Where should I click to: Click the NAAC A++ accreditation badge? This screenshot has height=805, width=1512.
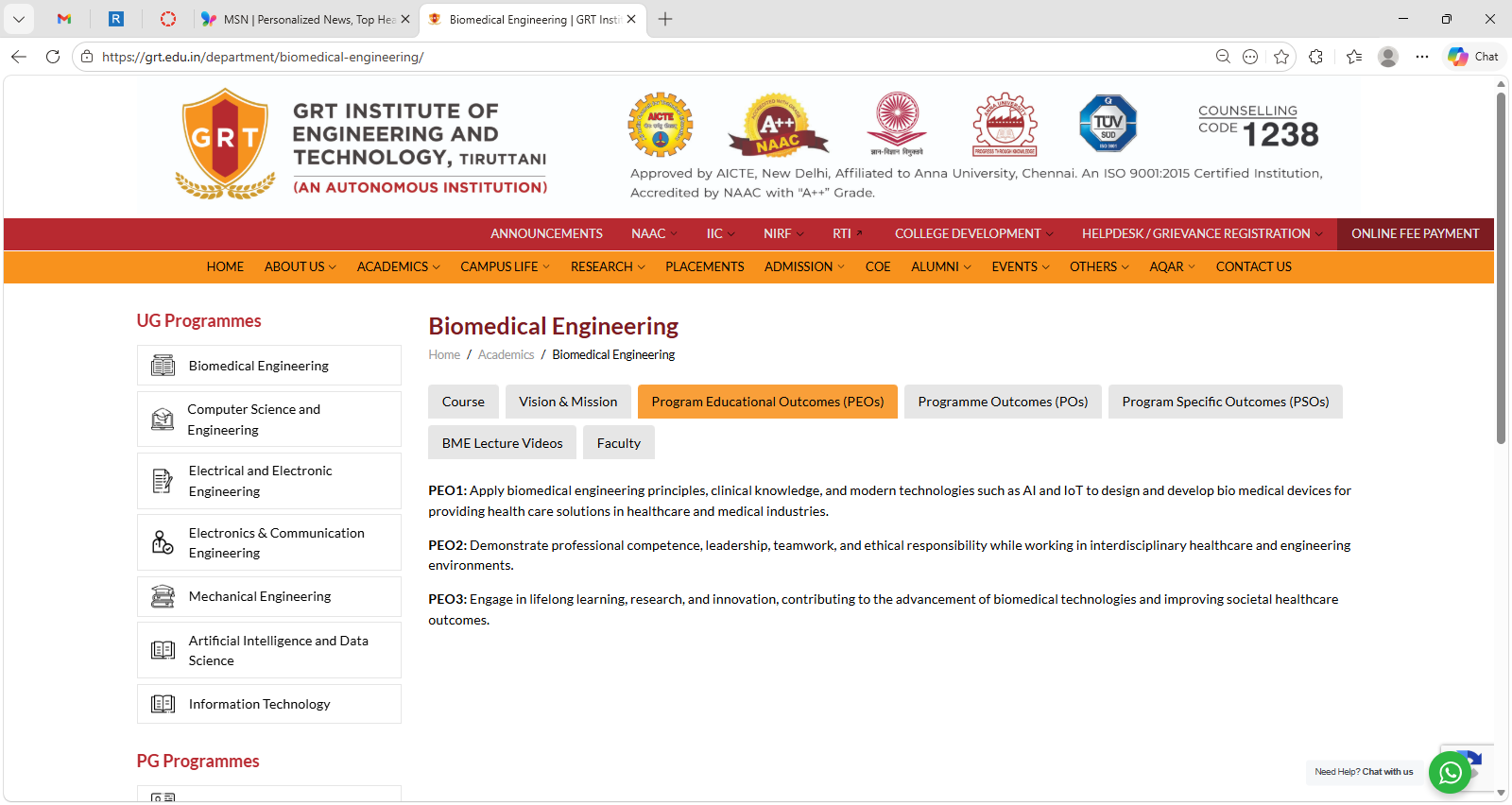pyautogui.click(x=777, y=126)
